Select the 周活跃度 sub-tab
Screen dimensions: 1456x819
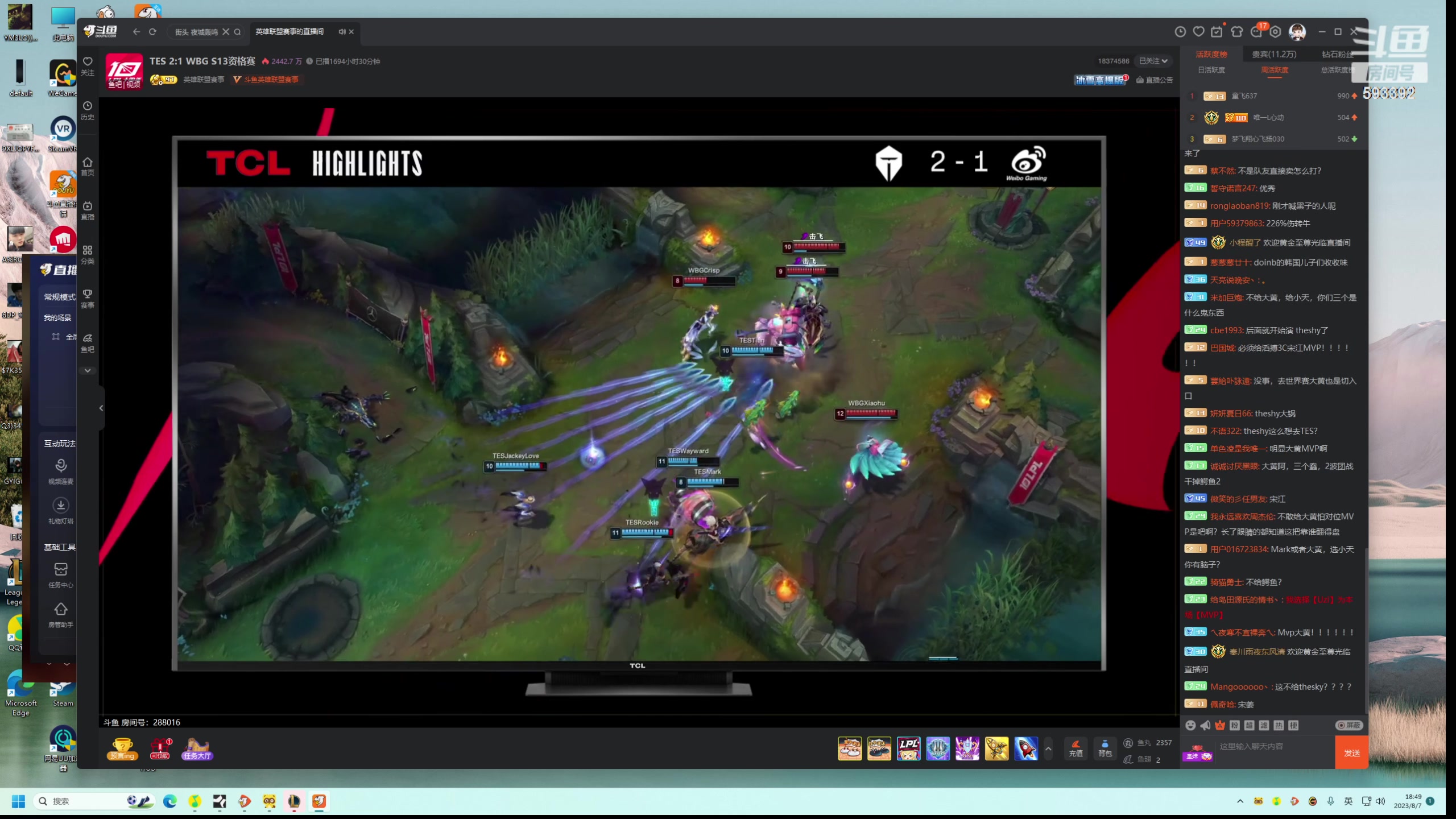[x=1275, y=70]
